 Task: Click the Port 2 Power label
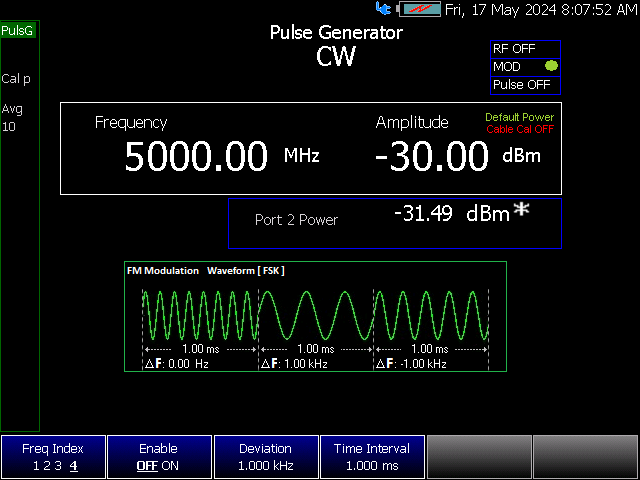(296, 220)
